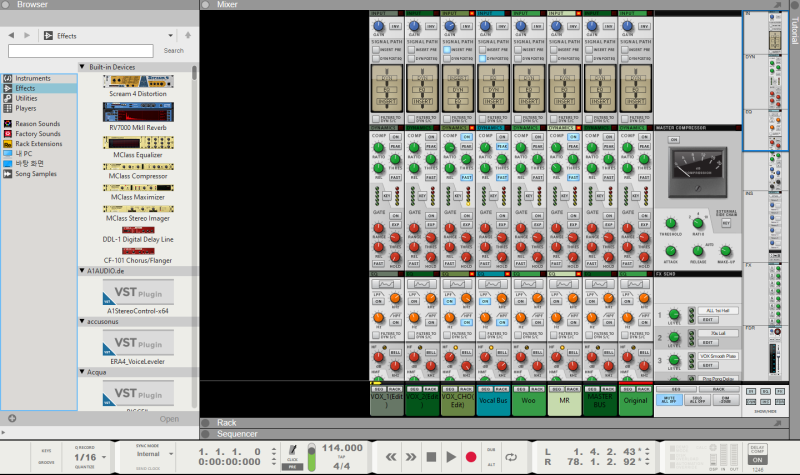Open the 바탕 화면 location
Viewport: 800px width, 475px height.
coord(29,164)
